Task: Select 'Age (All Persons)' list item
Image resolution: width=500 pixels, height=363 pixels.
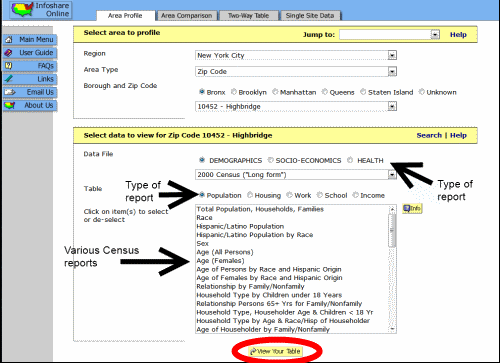Action: (225, 252)
